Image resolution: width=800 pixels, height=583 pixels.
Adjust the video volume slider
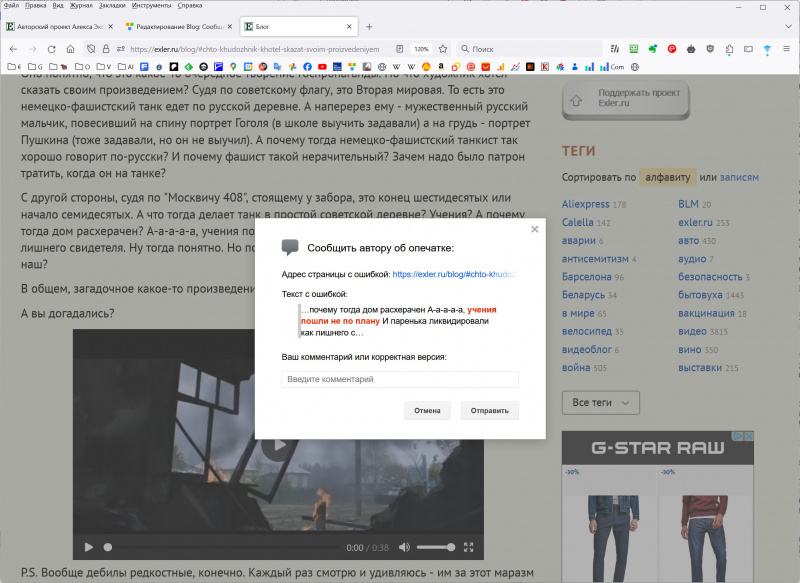[436, 547]
